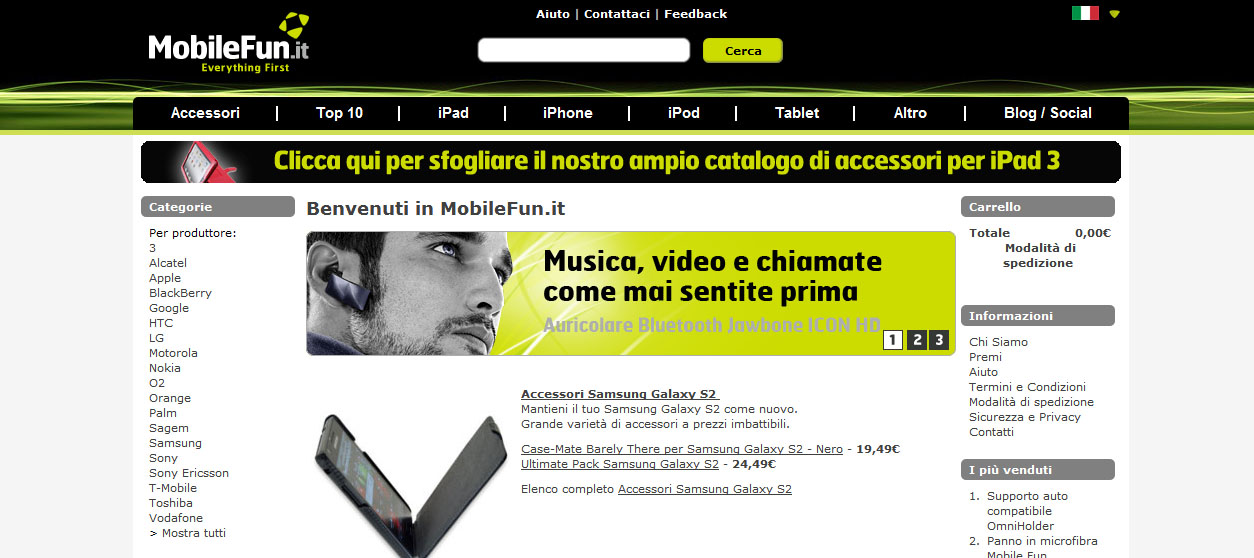Open the language dropdown arrow
This screenshot has width=1254, height=558.
[x=1115, y=14]
